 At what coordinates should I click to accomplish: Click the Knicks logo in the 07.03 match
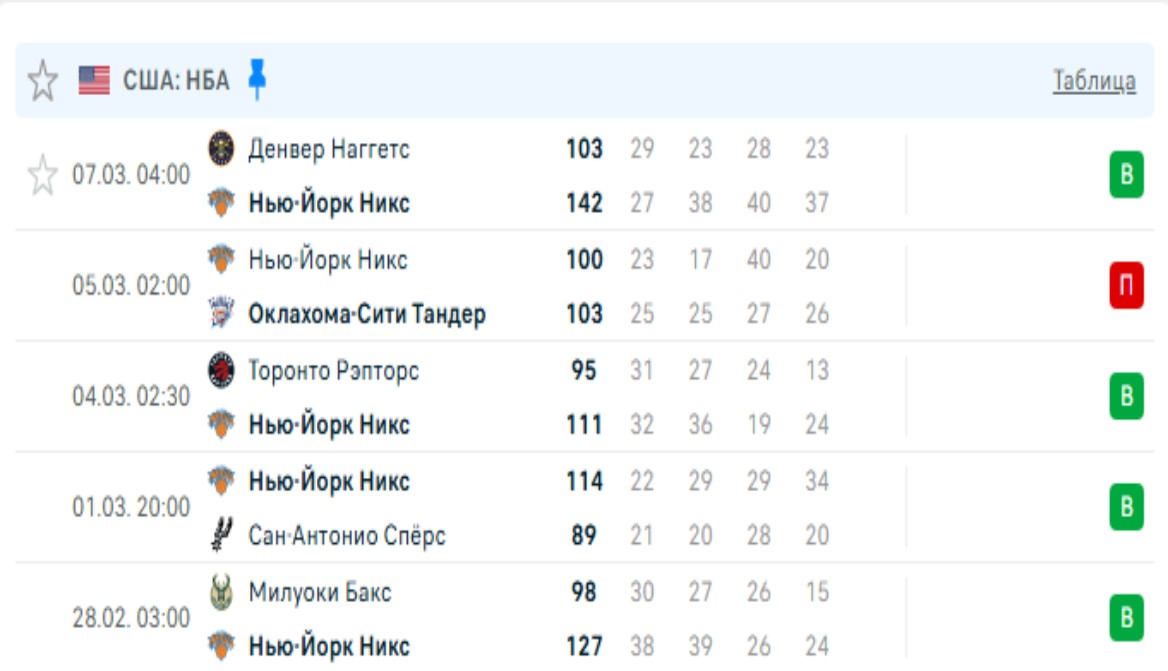pos(221,204)
